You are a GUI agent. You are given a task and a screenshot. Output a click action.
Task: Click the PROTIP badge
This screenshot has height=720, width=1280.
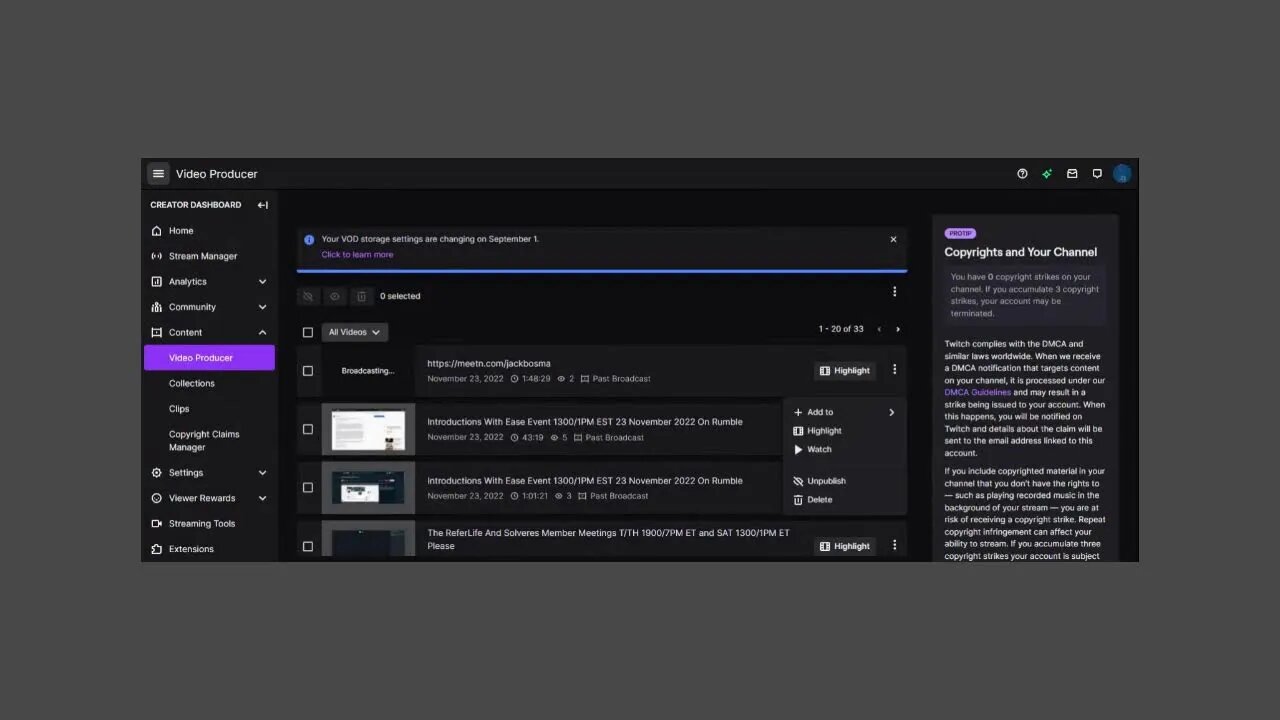[960, 233]
